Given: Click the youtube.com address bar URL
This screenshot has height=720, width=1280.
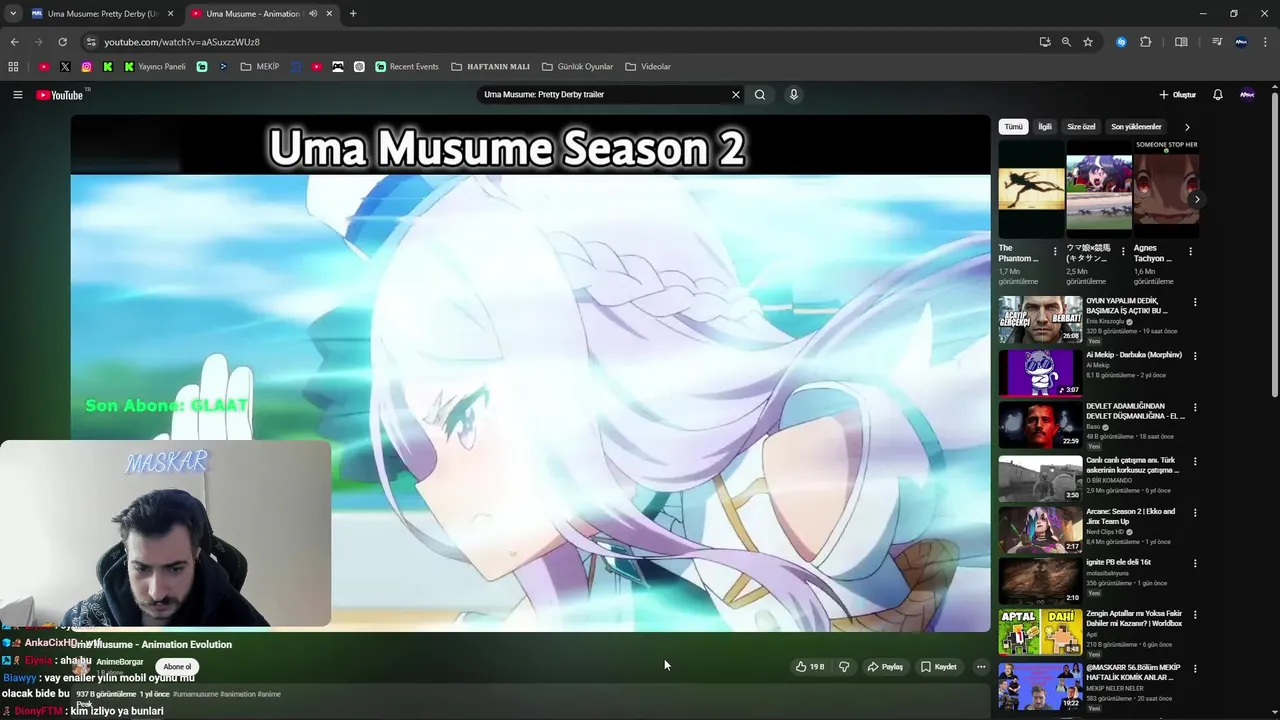Looking at the screenshot, I should (x=182, y=42).
